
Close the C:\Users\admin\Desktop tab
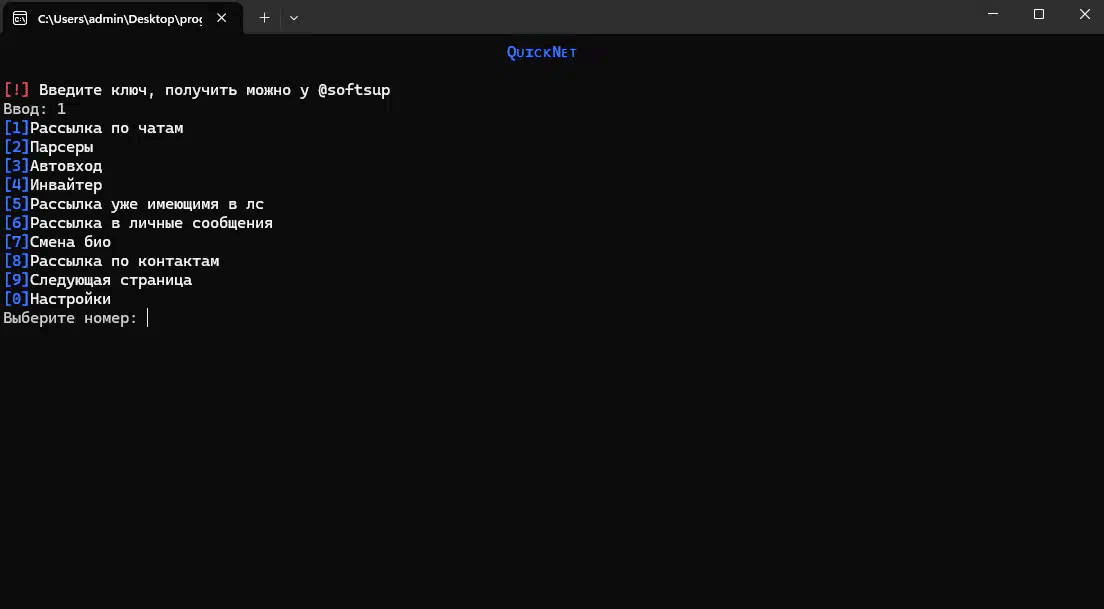pos(221,18)
